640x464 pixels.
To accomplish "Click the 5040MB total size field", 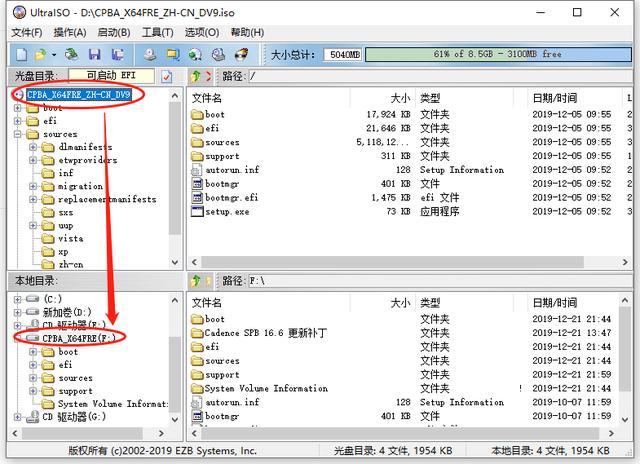I will (x=343, y=55).
